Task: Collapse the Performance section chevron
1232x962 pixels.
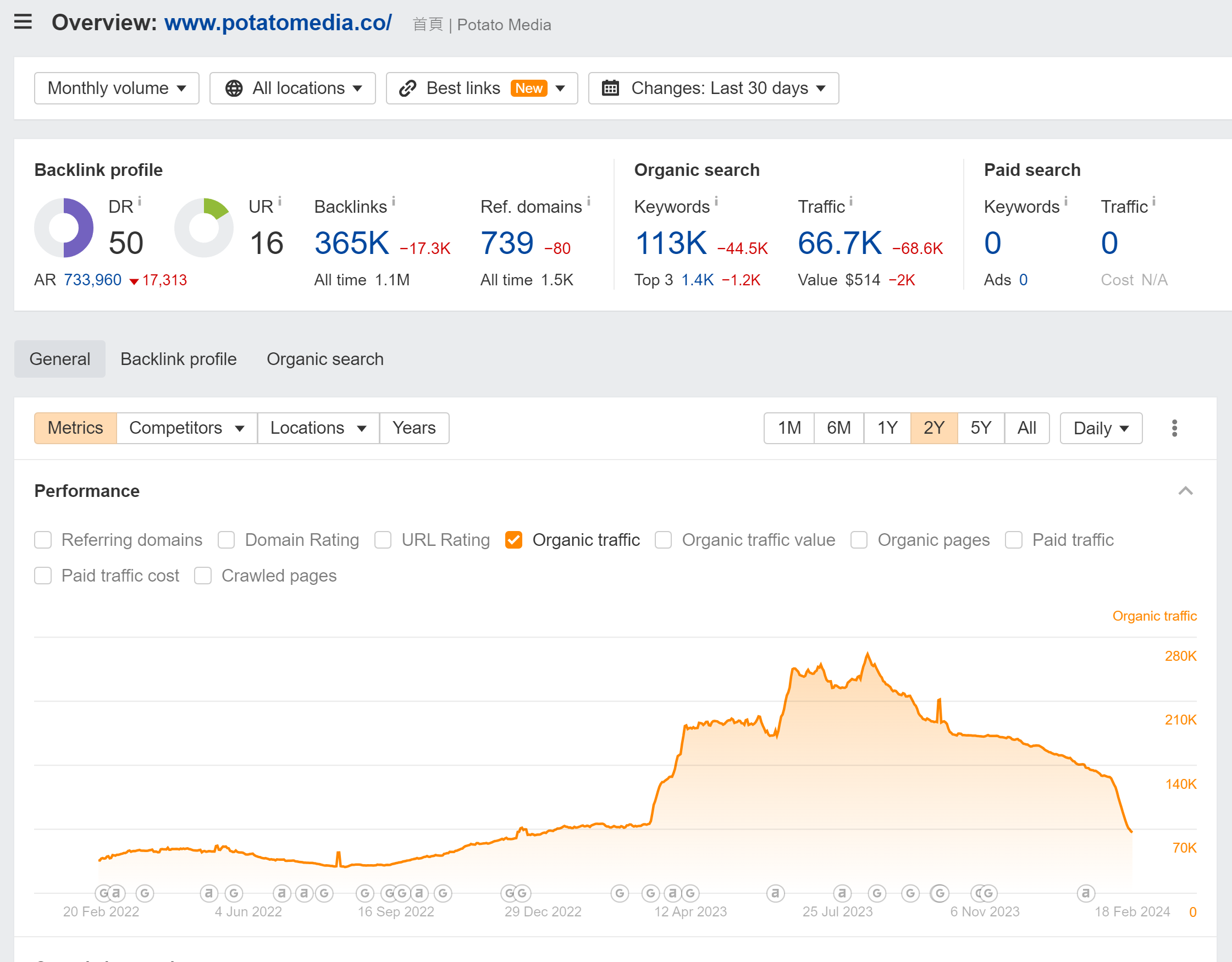Action: (1185, 491)
